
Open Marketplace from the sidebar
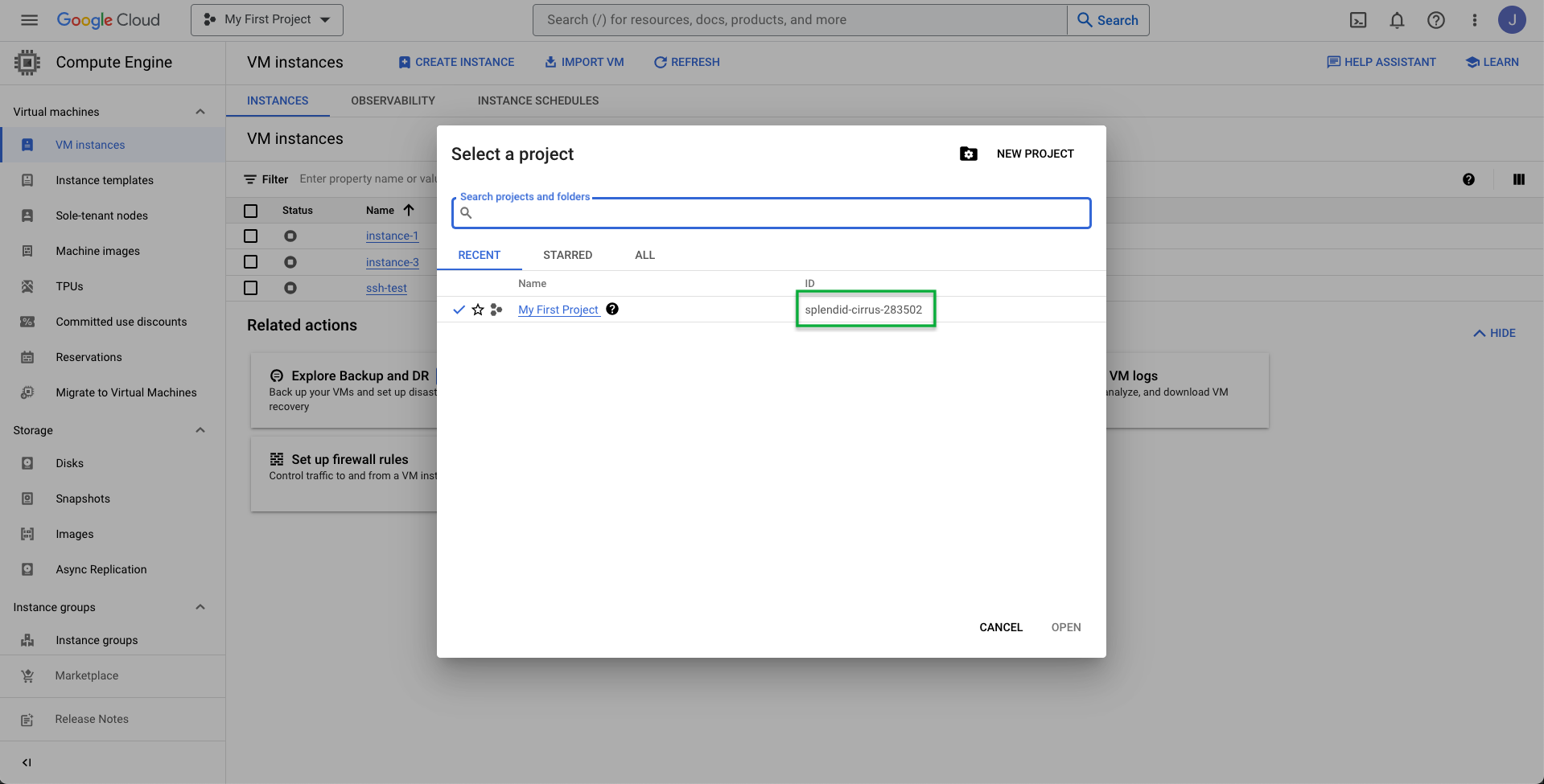113,675
